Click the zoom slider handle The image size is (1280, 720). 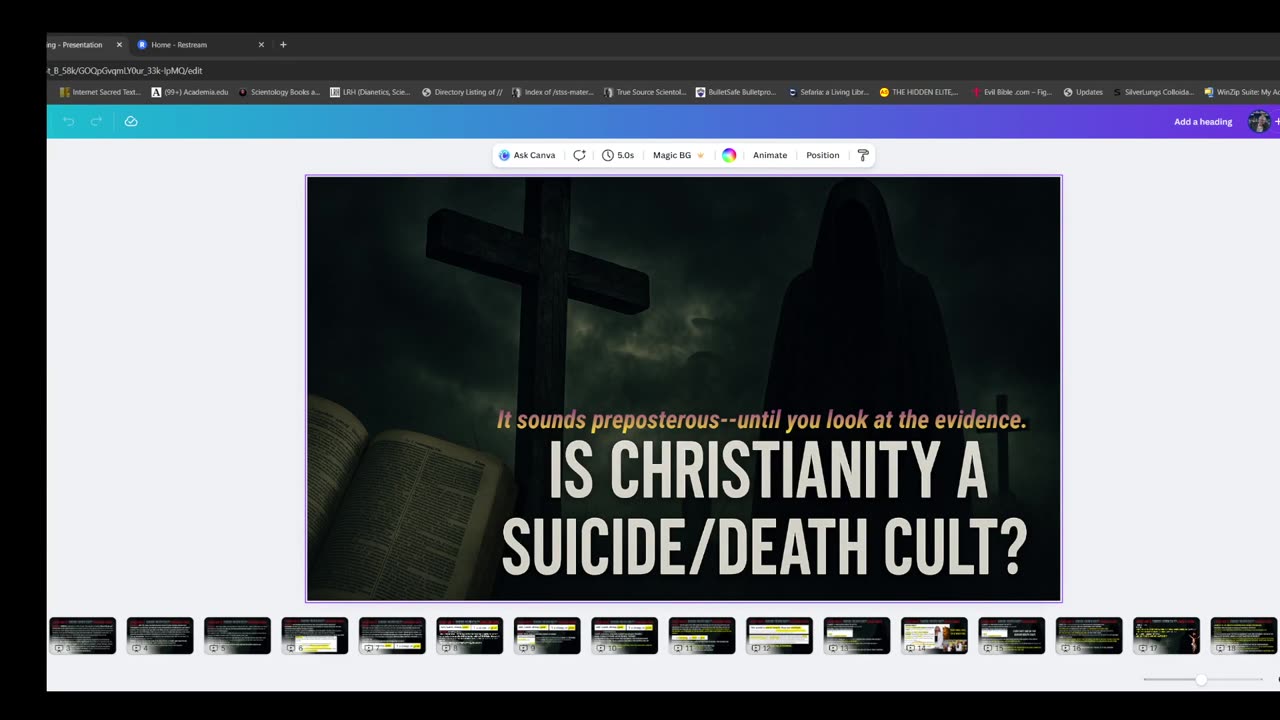tap(1201, 679)
